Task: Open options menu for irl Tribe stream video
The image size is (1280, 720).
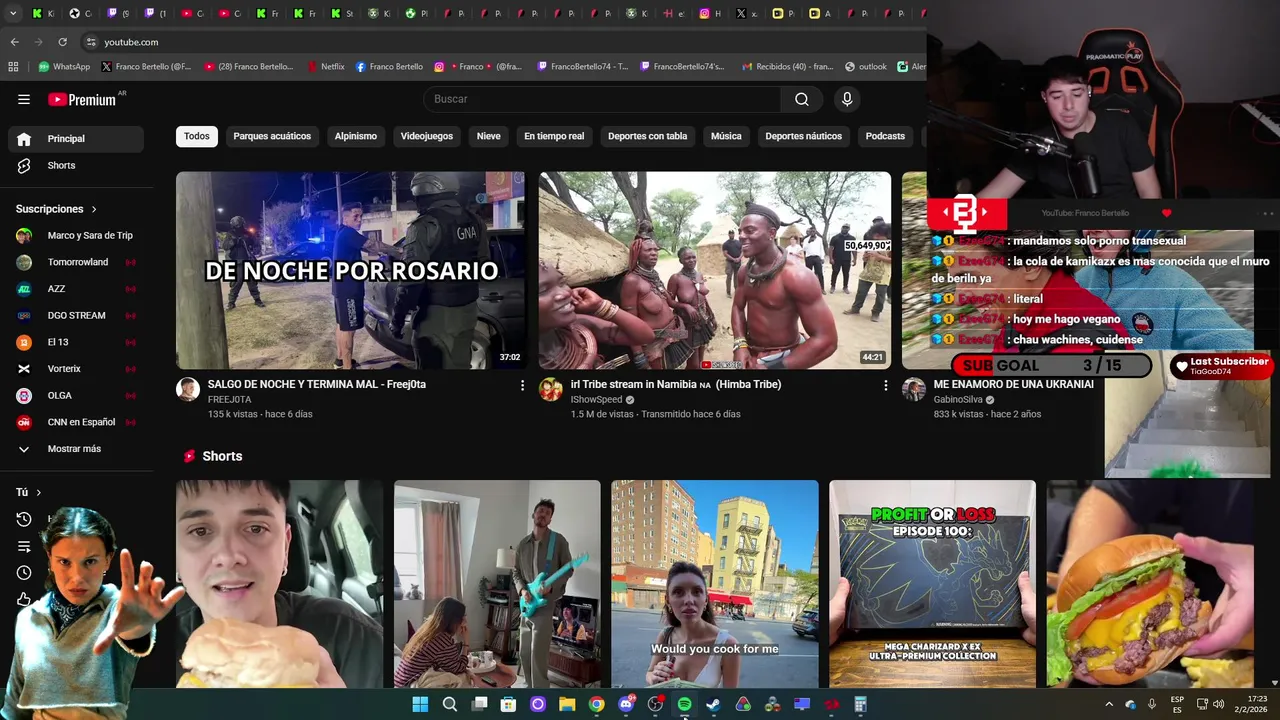Action: coord(885,385)
